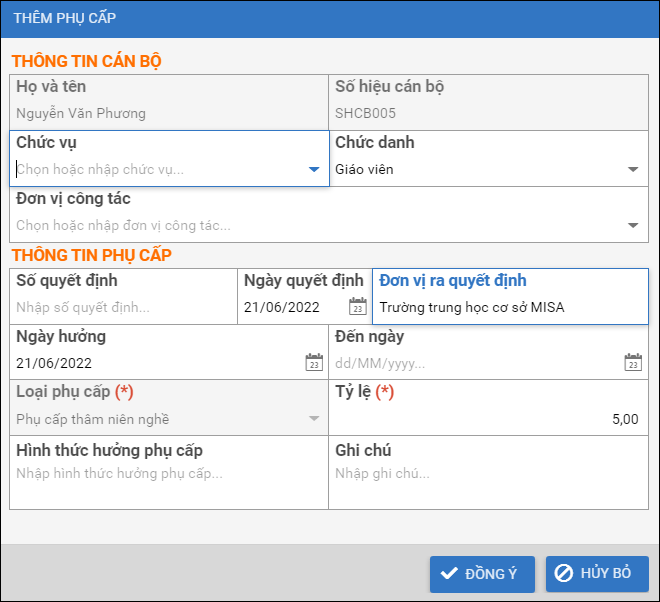Open calendar picker for Ngày hưởng

pos(314,363)
